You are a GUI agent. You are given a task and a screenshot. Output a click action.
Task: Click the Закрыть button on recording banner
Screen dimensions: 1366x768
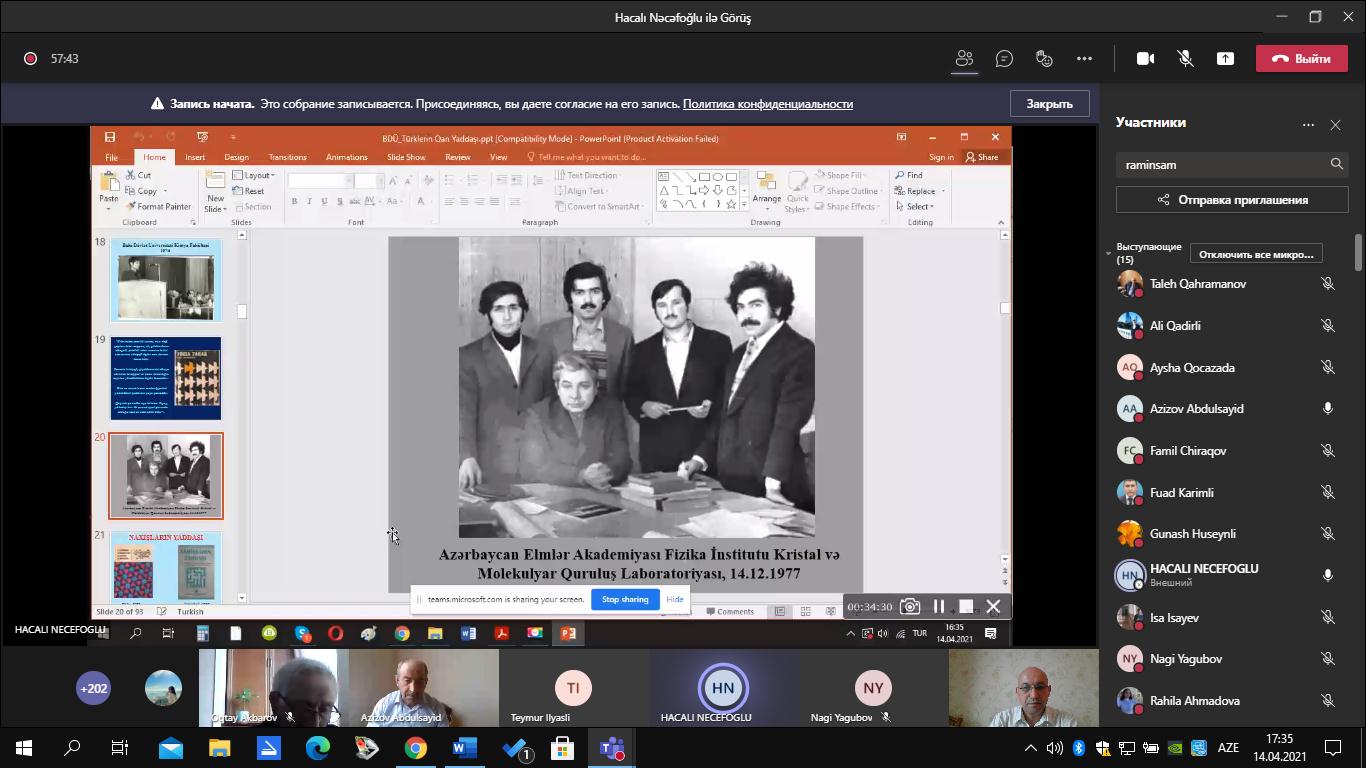tap(1048, 104)
